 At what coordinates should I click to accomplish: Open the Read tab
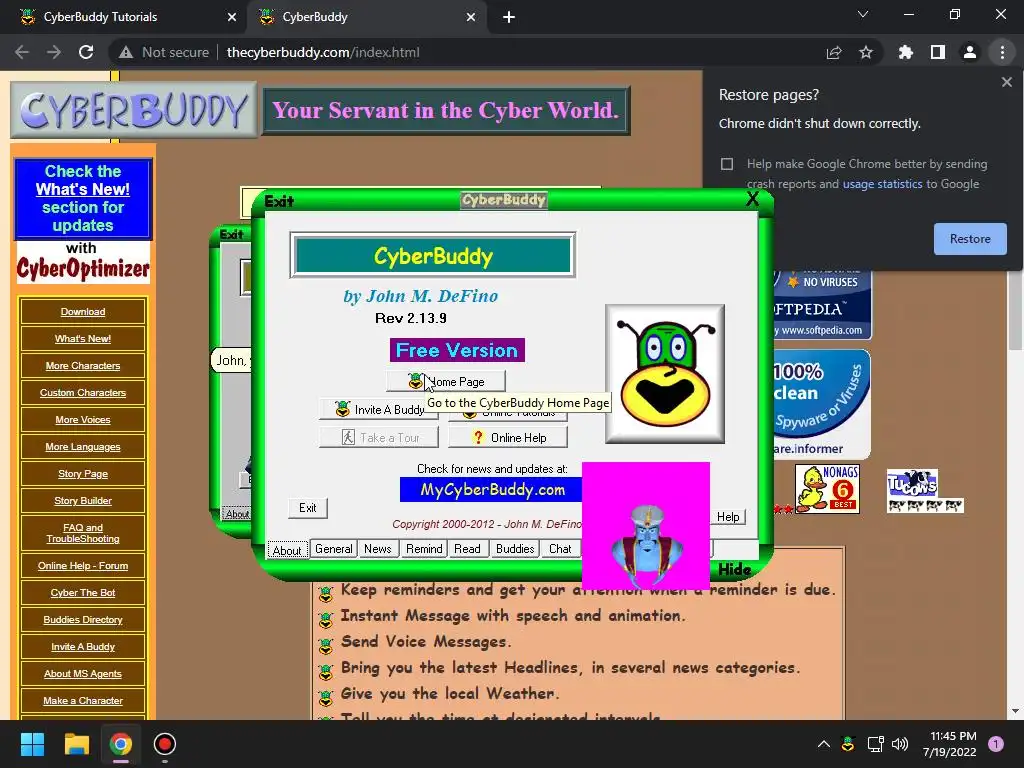[x=468, y=549]
